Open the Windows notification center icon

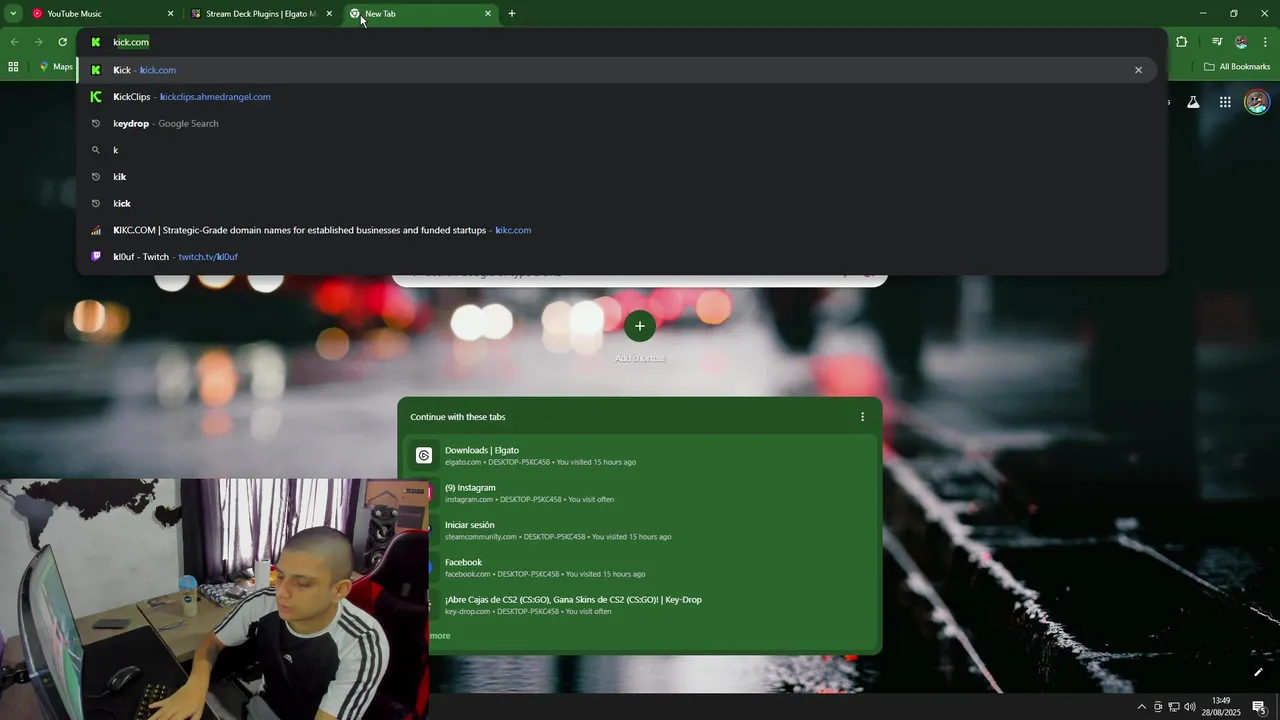[1259, 707]
